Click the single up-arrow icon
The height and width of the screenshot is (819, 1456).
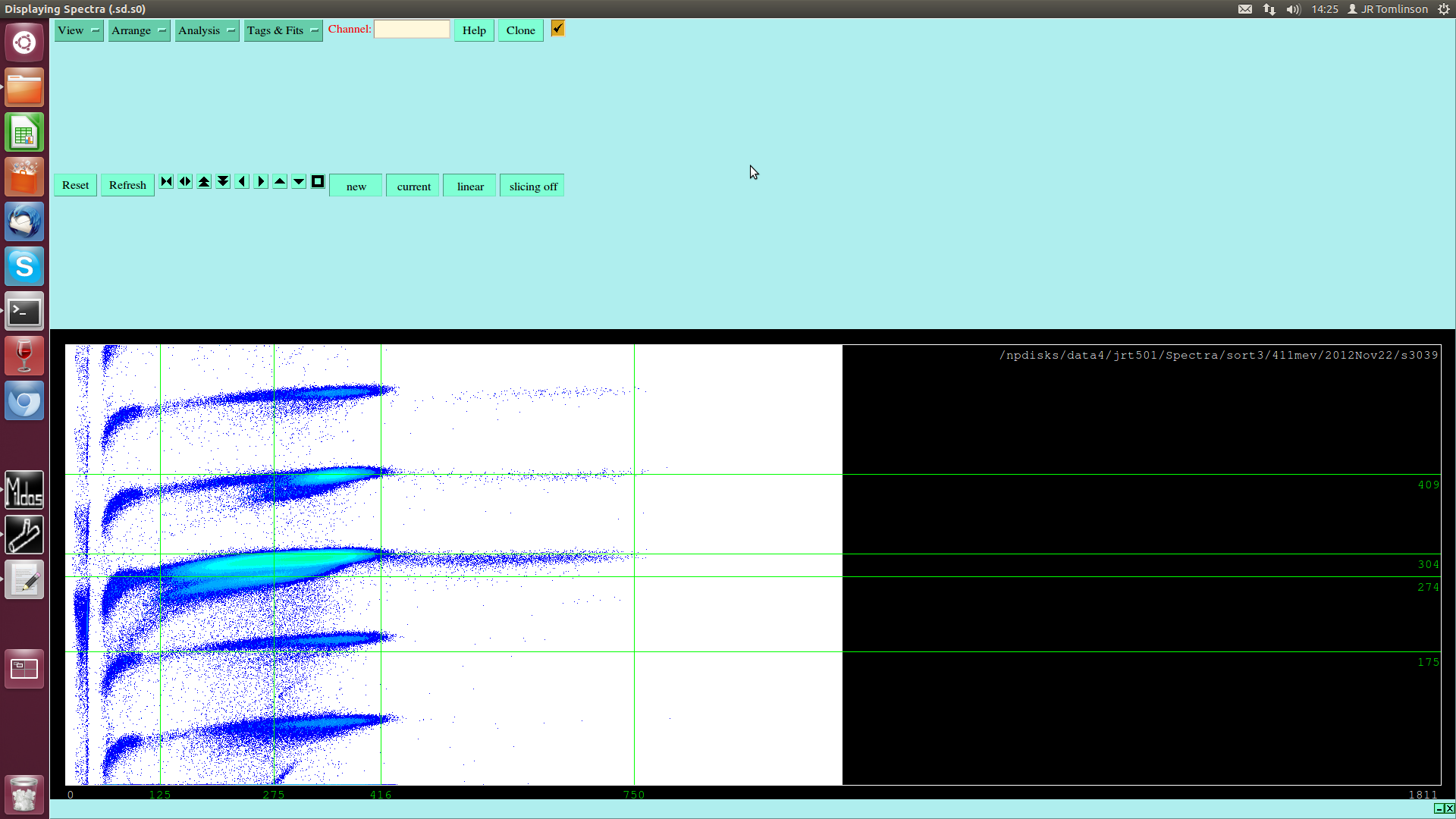click(280, 181)
